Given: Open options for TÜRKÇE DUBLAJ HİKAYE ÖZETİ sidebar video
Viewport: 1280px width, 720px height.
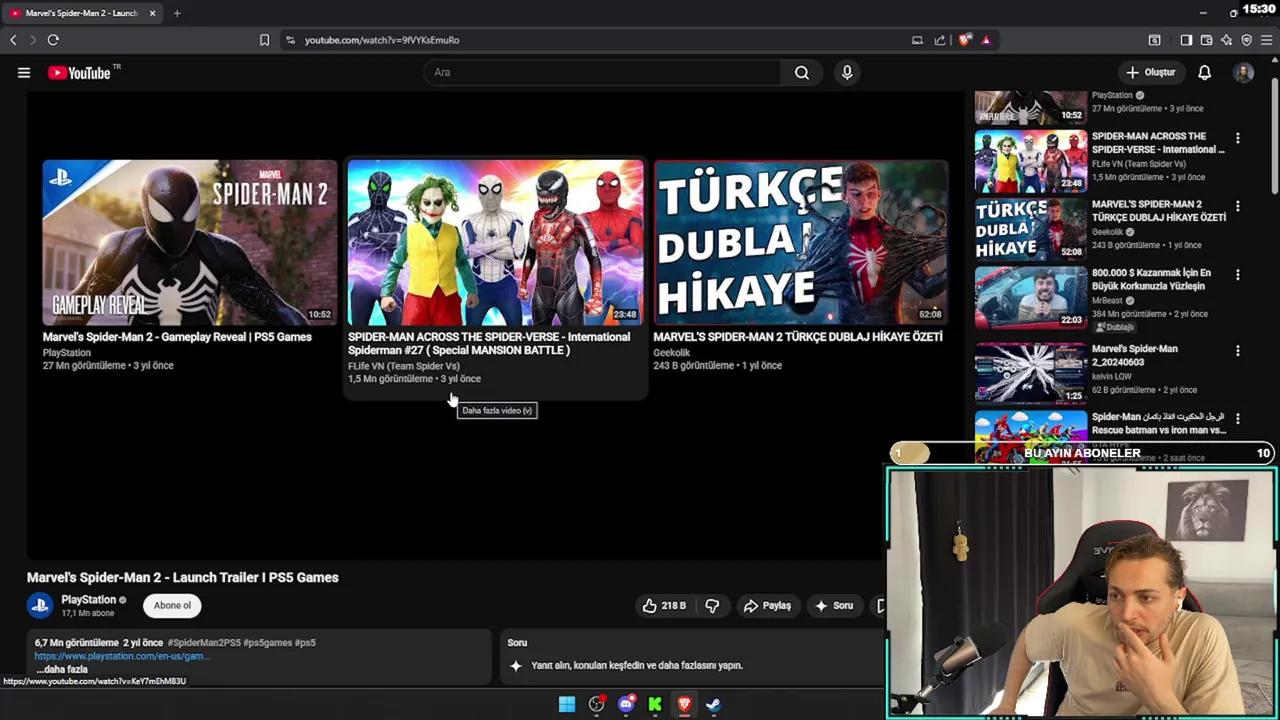Looking at the screenshot, I should [1237, 206].
